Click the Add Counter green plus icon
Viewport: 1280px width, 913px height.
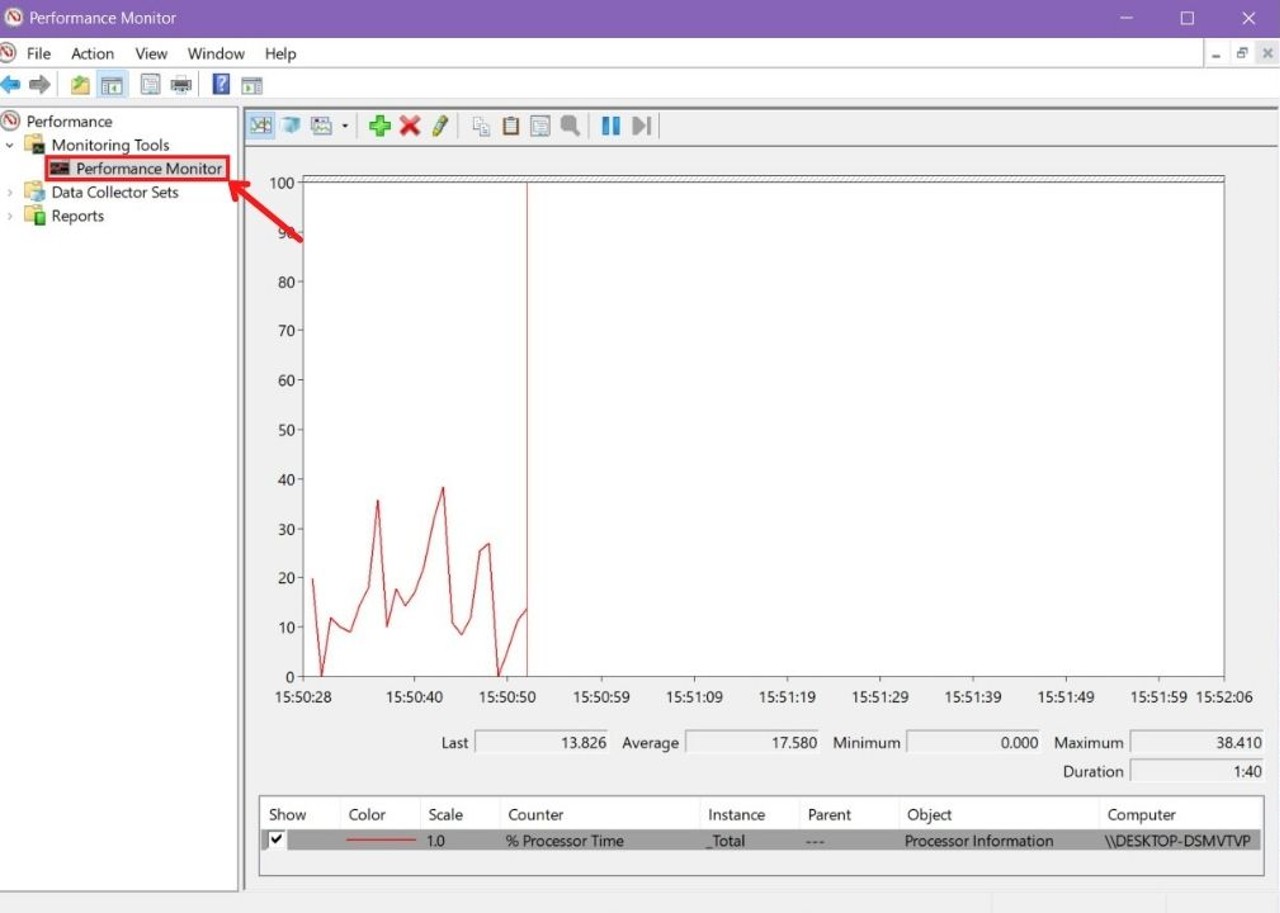380,125
